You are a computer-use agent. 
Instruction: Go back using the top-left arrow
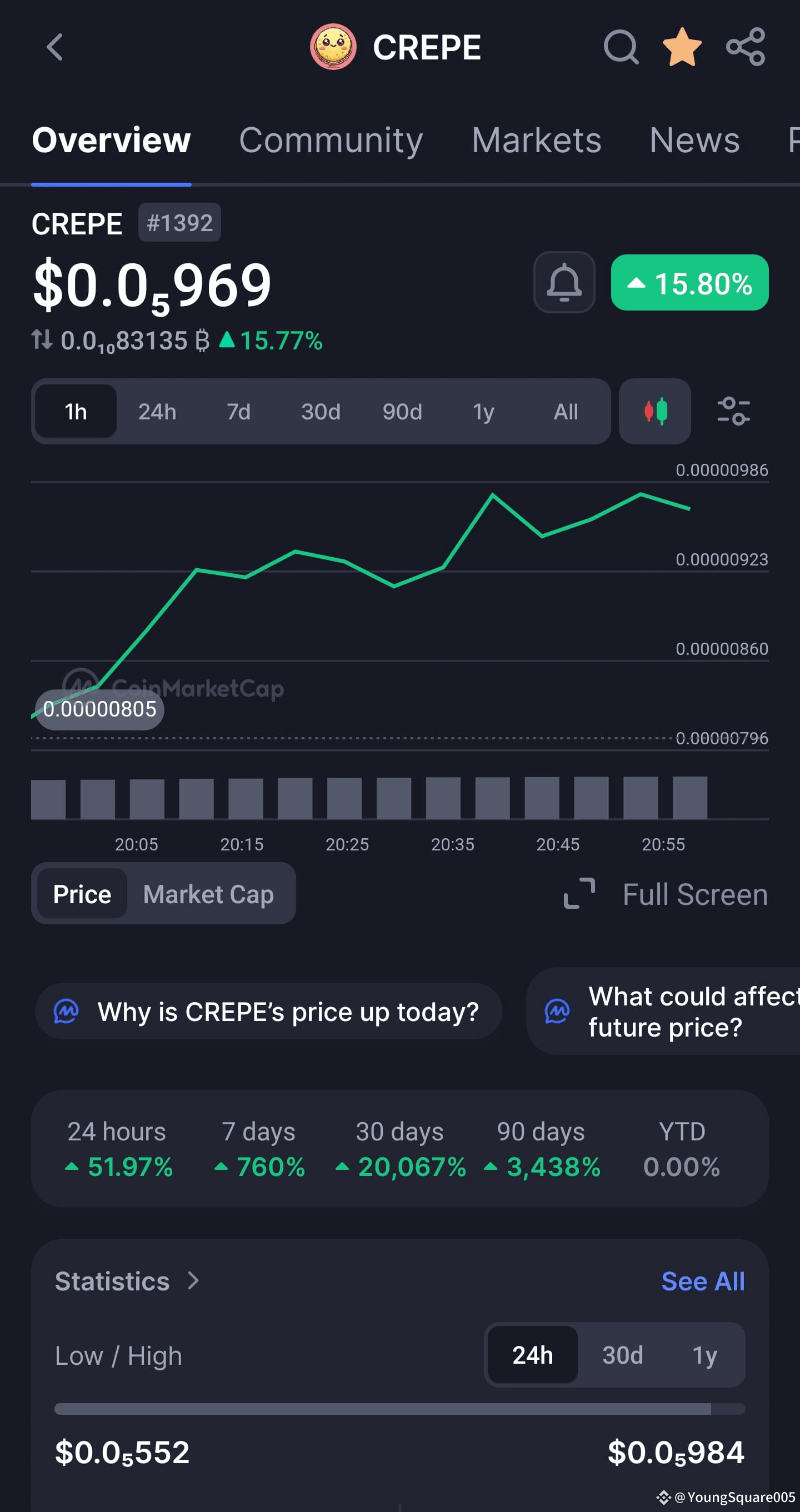click(x=54, y=47)
